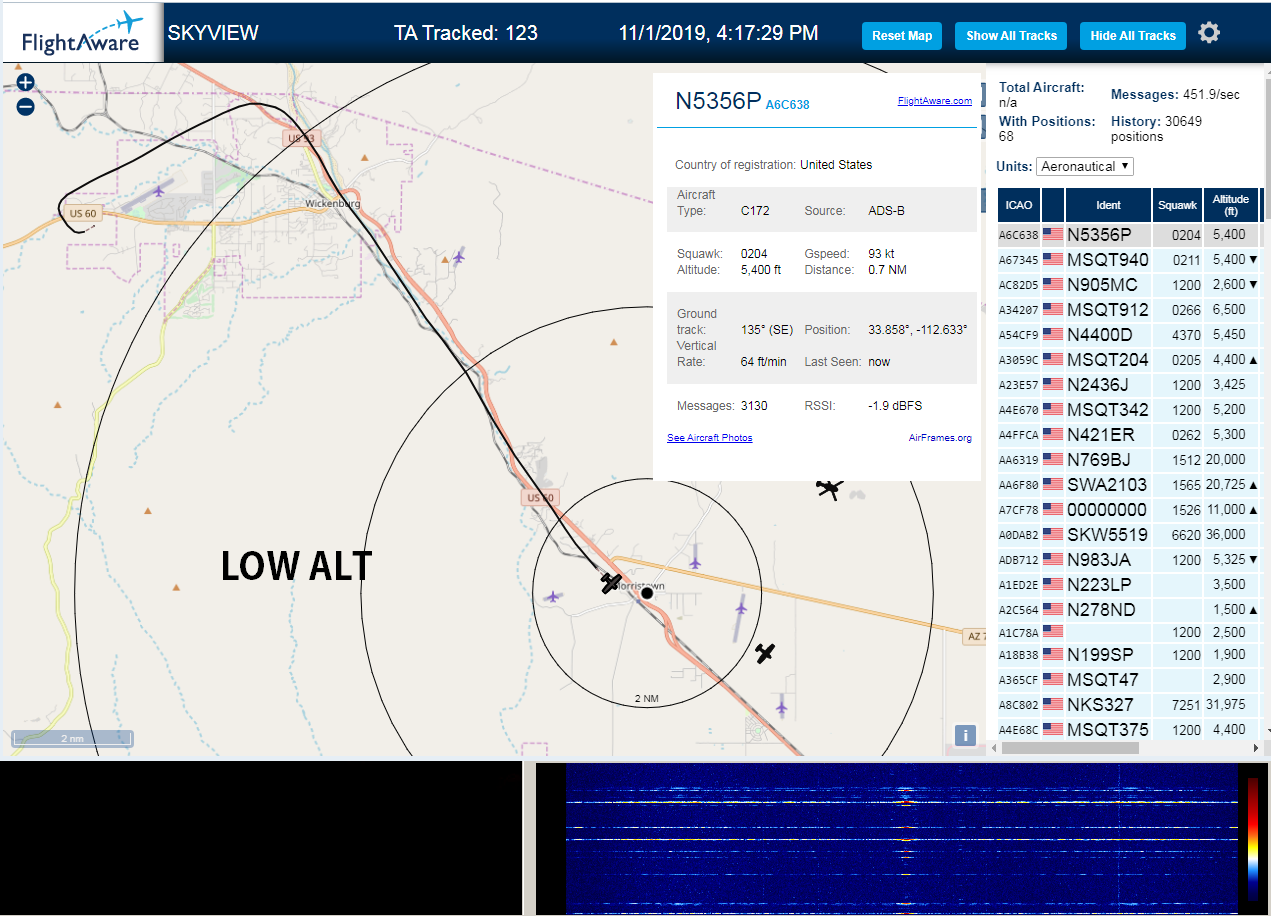Image resolution: width=1271 pixels, height=917 pixels.
Task: Click Show All Tracks button
Action: (x=1011, y=36)
